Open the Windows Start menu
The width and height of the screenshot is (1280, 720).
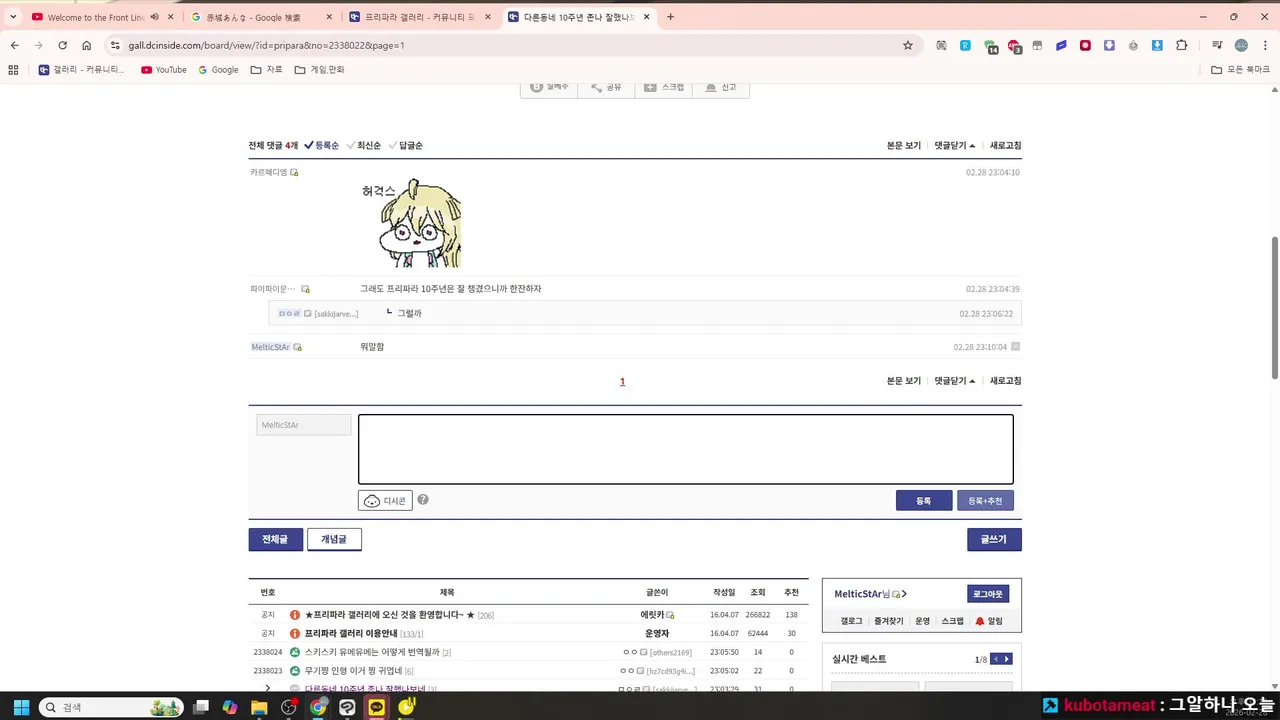point(20,707)
